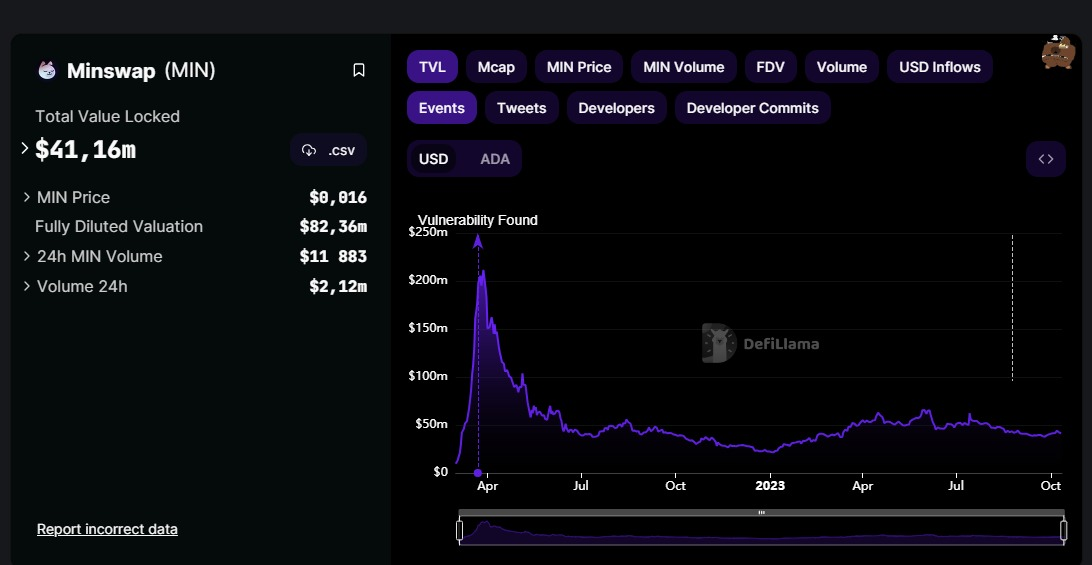Toggle the Events overlay
This screenshot has width=1092, height=565.
click(x=442, y=108)
